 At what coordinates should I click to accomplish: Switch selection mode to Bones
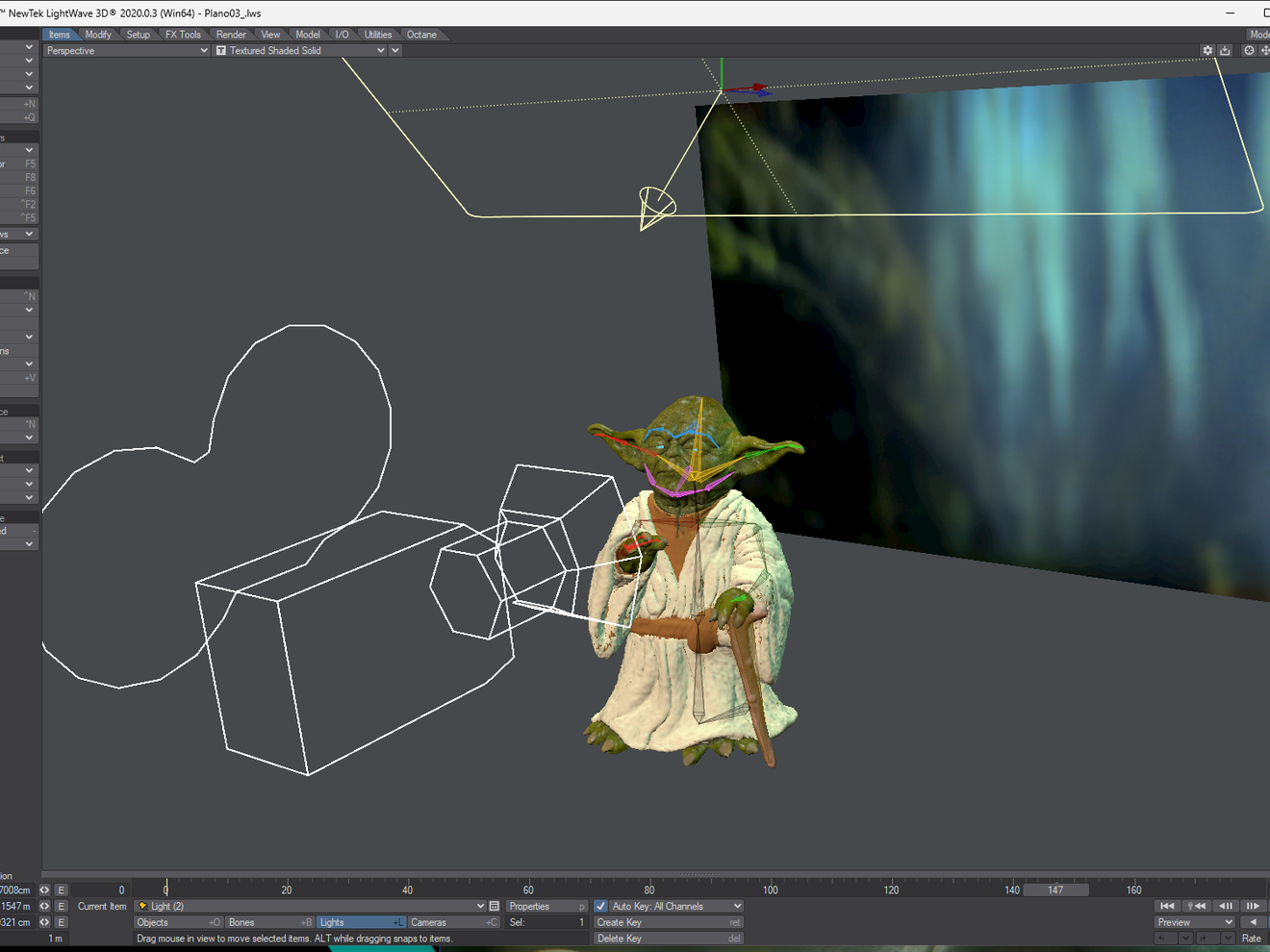(x=270, y=922)
